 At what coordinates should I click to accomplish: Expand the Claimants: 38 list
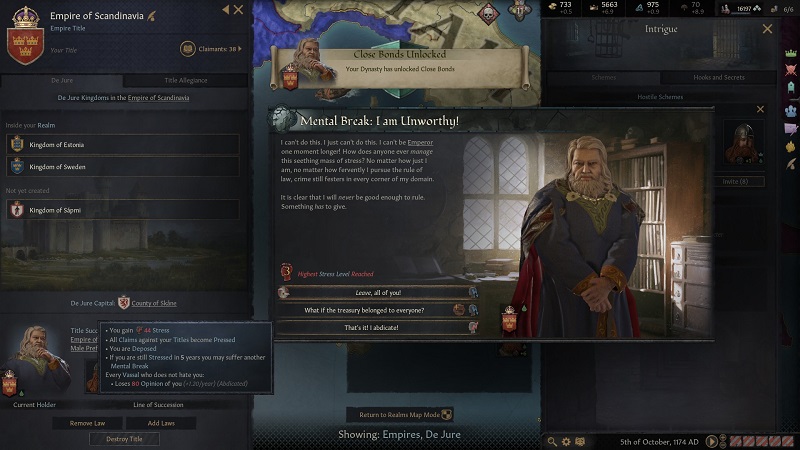[x=211, y=49]
